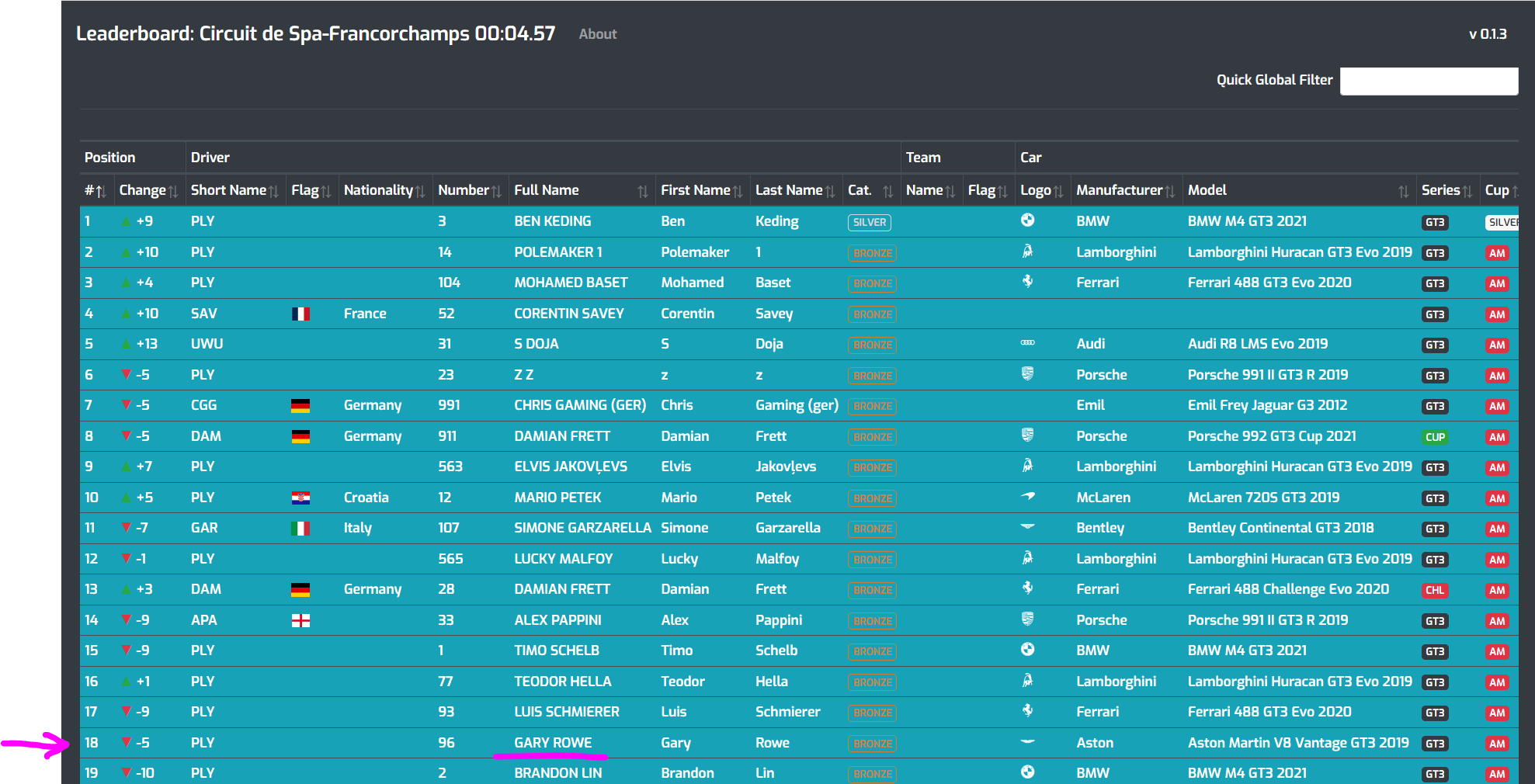Click Aston Martin logo in Gary Rowe row

coord(1027,741)
